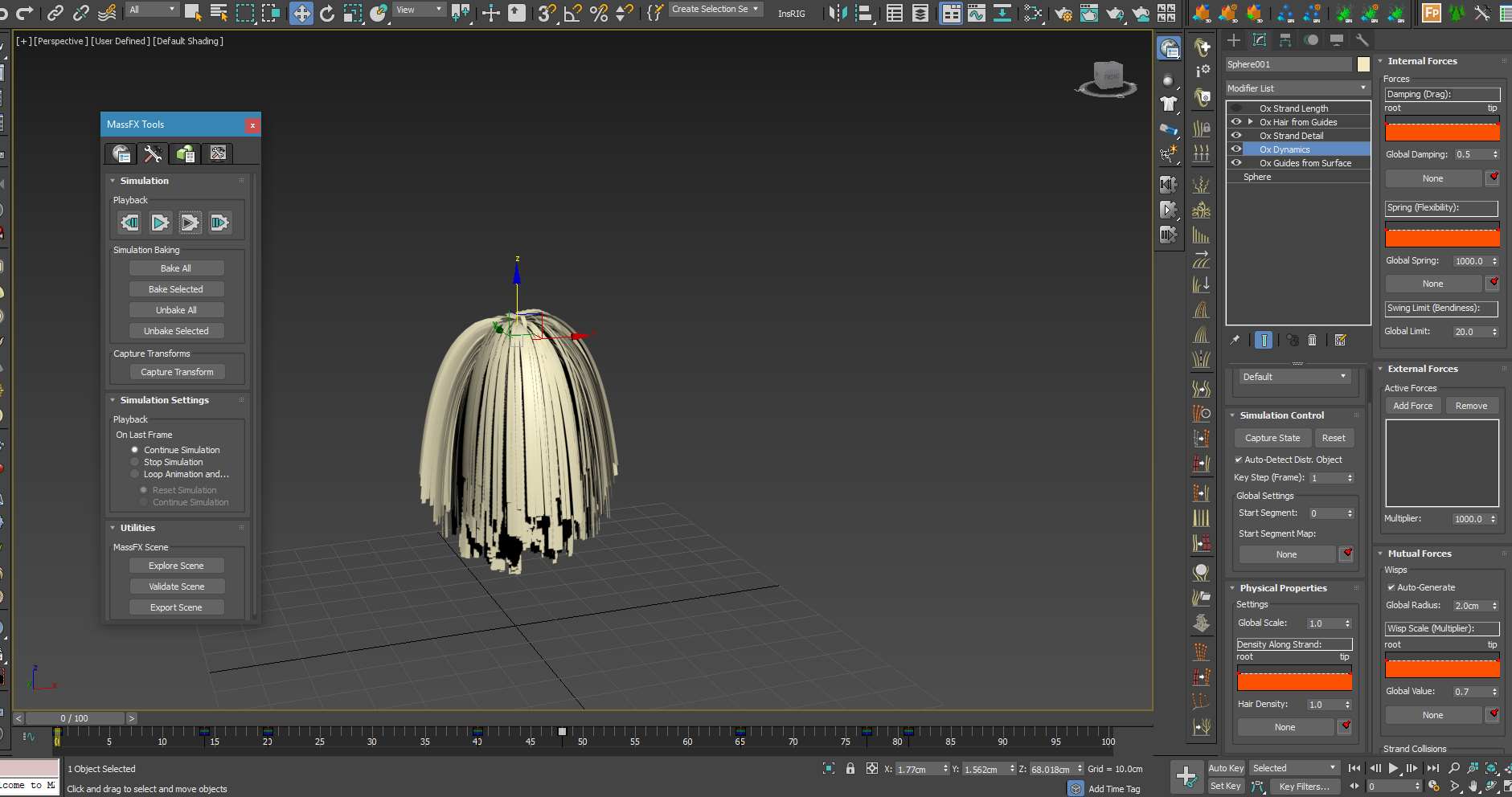Open the View coordinate system dropdown
Image resolution: width=1512 pixels, height=797 pixels.
coord(419,10)
